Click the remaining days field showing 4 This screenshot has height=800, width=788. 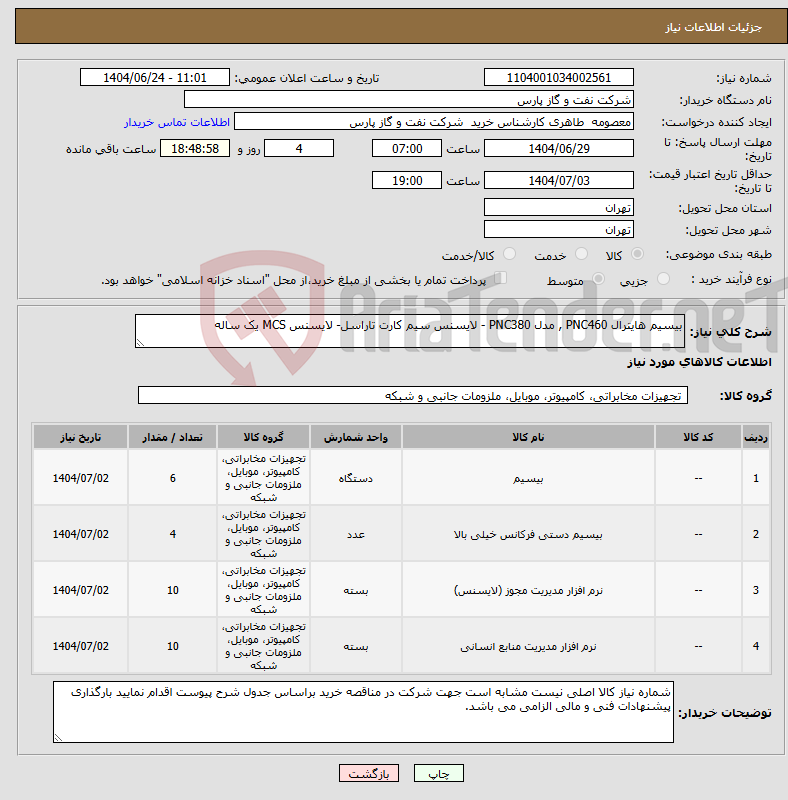coord(299,148)
